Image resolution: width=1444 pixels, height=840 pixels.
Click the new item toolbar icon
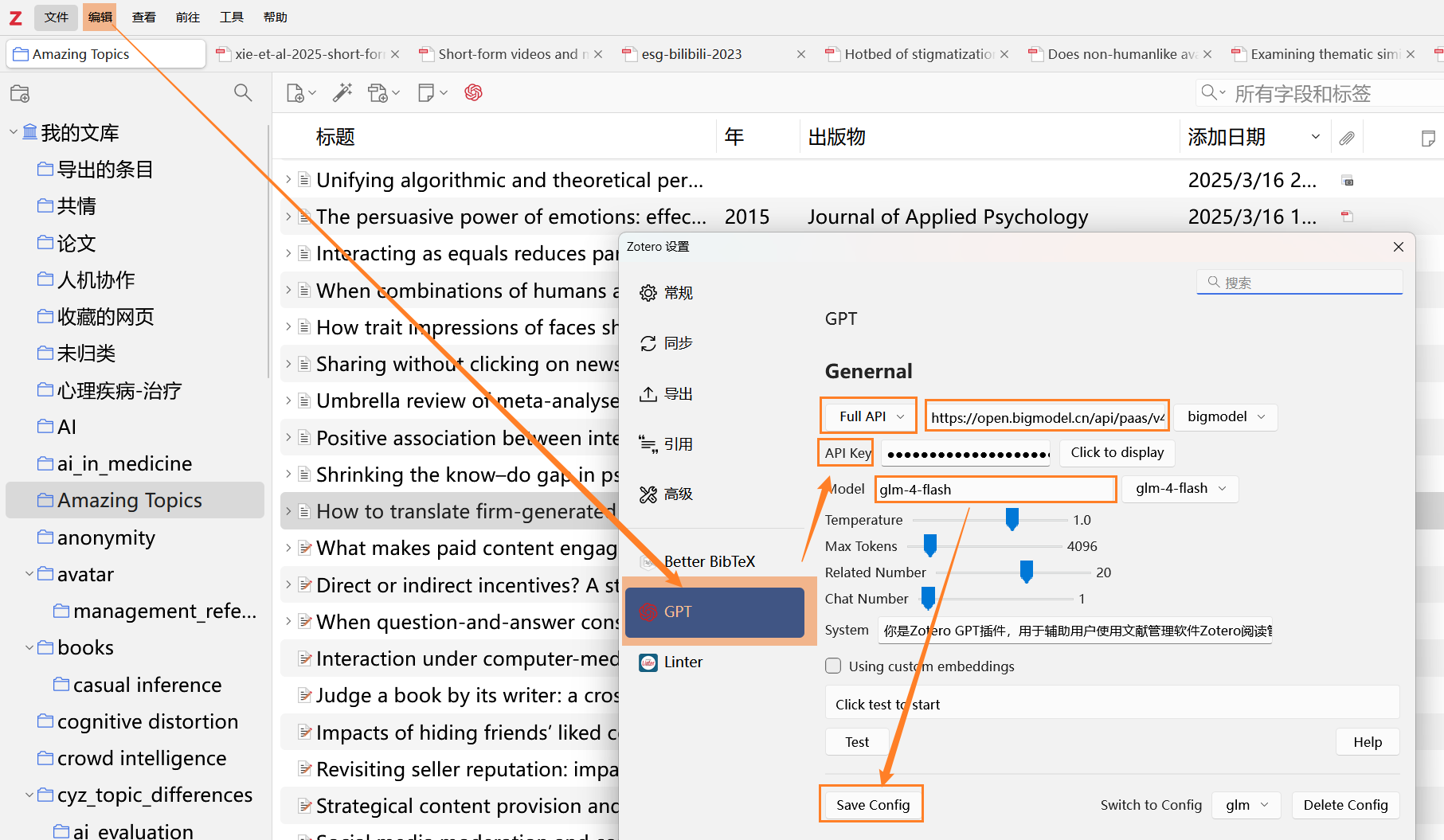point(295,93)
